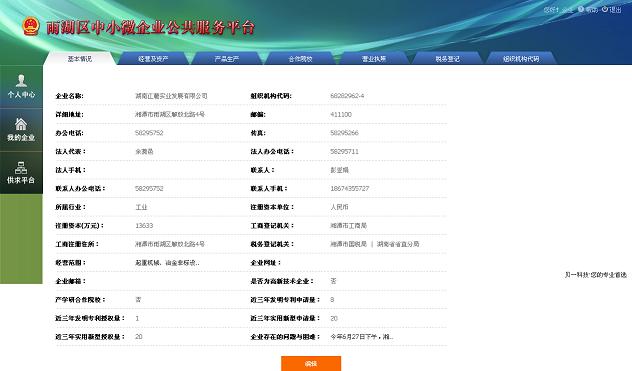This screenshot has width=632, height=371.
Task: Click the 法人办公电话 value 58295711
Action: [x=344, y=151]
